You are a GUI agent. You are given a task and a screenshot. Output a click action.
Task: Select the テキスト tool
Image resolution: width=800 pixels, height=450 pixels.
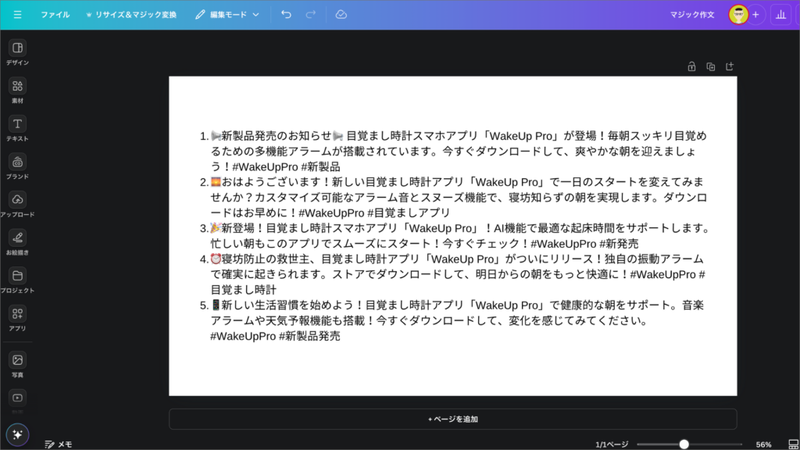point(17,129)
